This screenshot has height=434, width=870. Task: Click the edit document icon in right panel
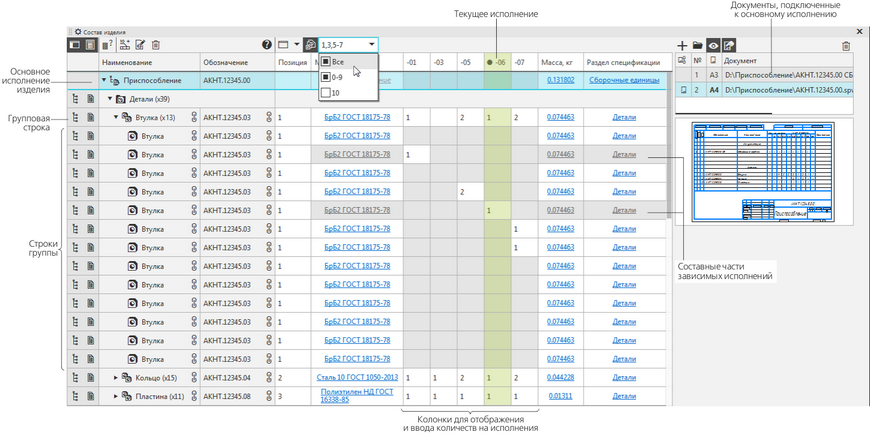click(729, 46)
